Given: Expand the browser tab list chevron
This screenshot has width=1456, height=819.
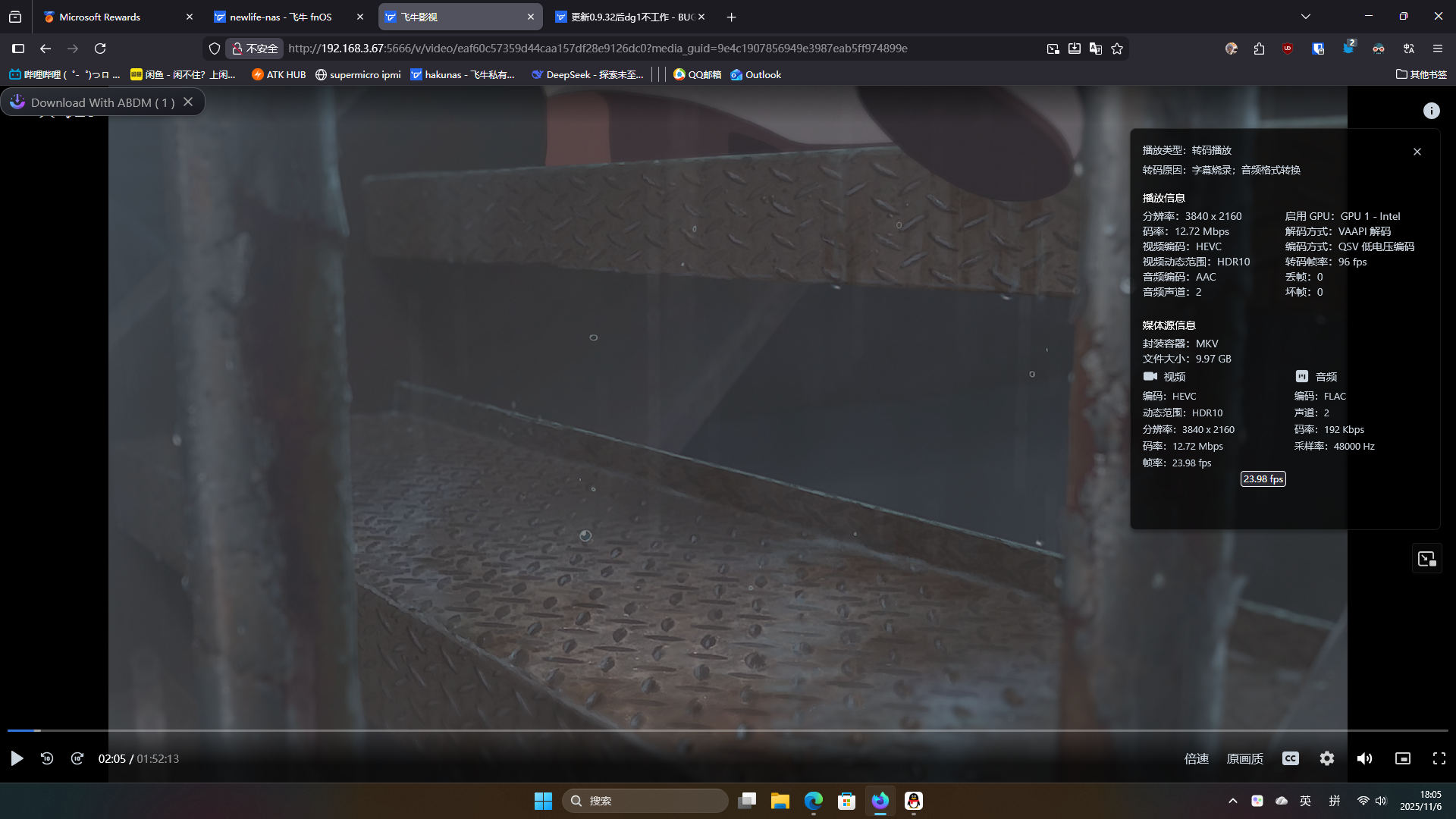Looking at the screenshot, I should click(1305, 17).
